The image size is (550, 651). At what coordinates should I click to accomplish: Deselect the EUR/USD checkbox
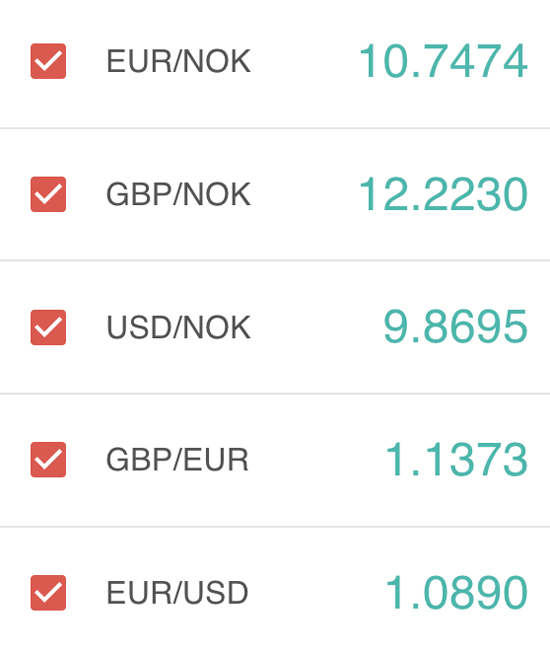click(x=48, y=592)
